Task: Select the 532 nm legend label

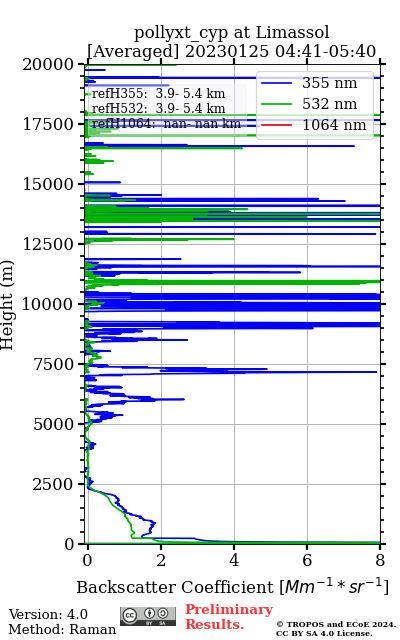Action: click(329, 104)
